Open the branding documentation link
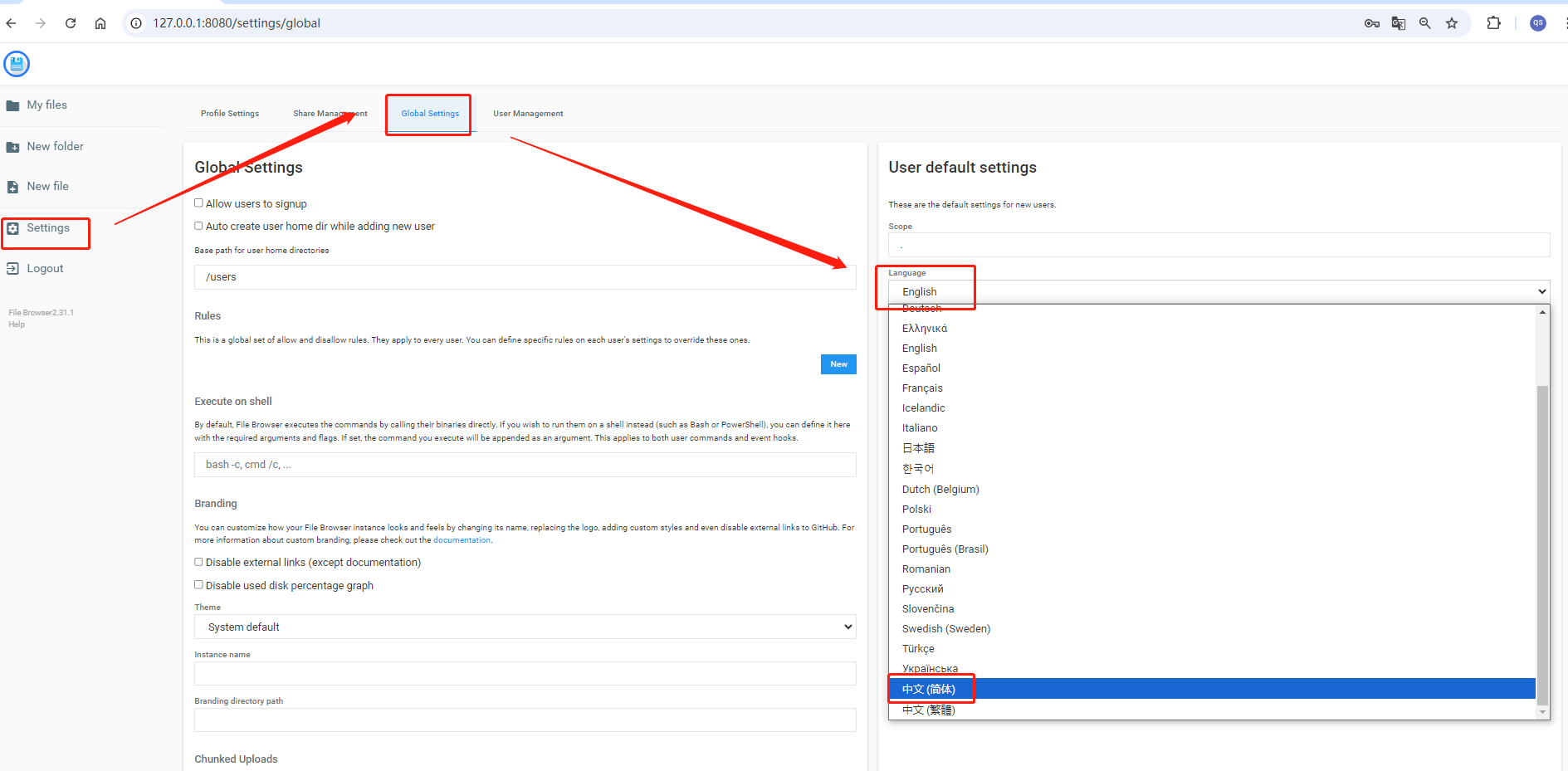 [x=462, y=540]
